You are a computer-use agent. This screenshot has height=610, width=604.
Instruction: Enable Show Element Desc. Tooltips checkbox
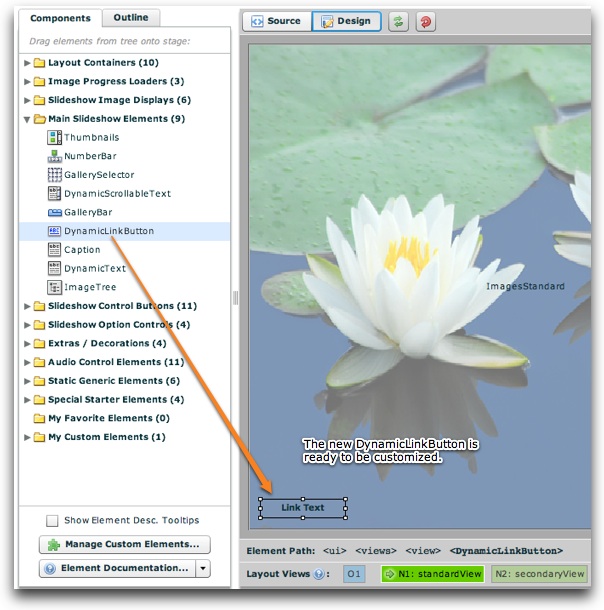(x=53, y=520)
